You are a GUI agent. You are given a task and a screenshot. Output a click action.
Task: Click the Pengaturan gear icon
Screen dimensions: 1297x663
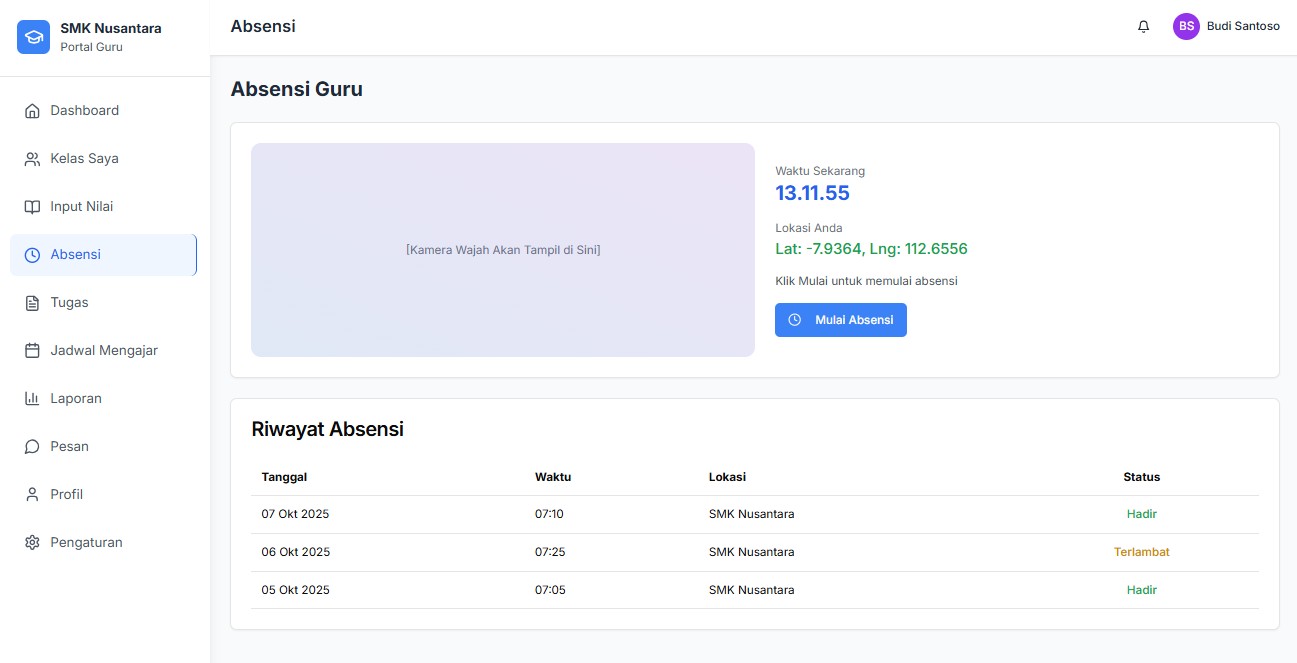[32, 543]
